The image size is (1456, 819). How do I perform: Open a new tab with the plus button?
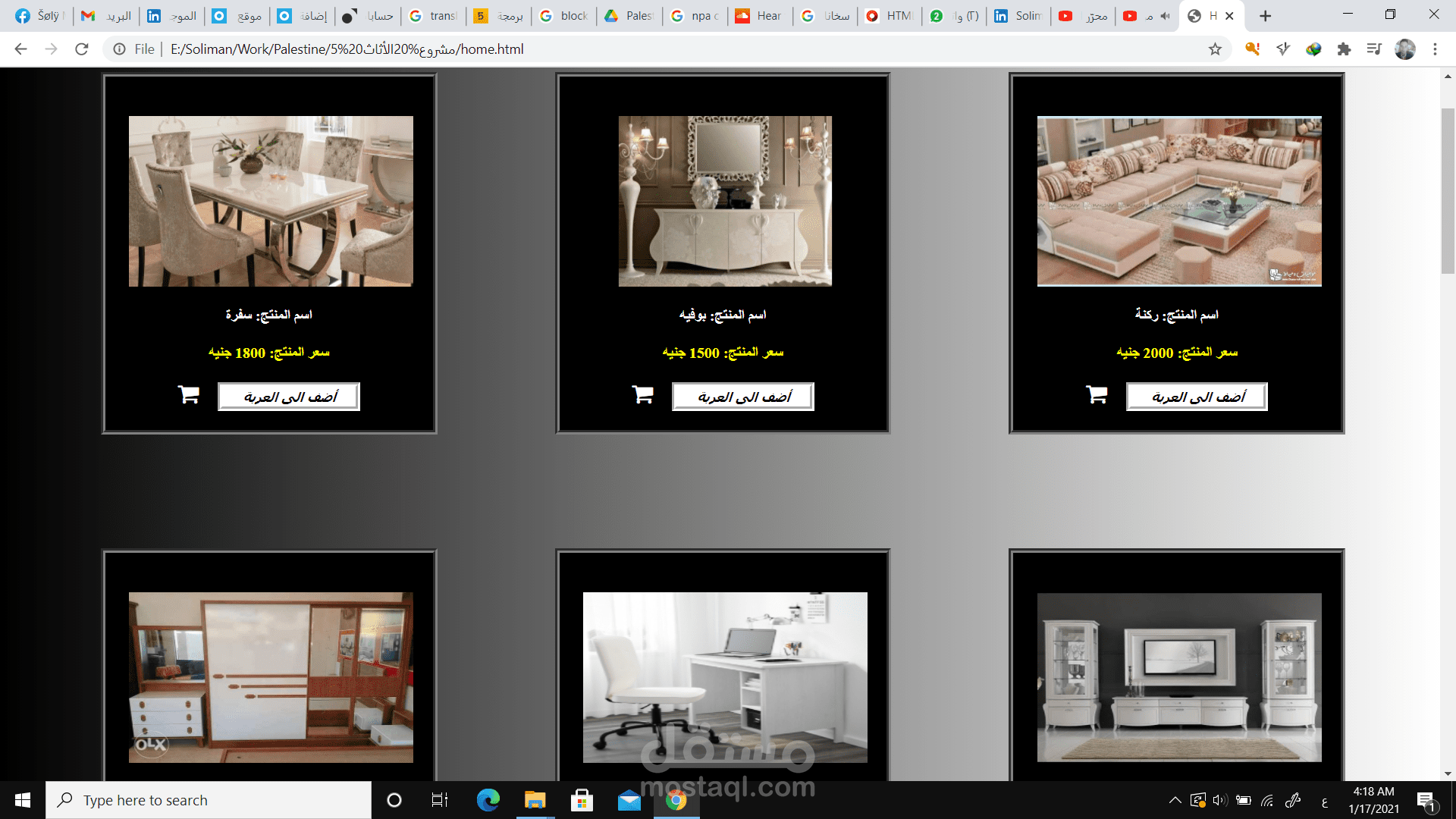click(1265, 16)
